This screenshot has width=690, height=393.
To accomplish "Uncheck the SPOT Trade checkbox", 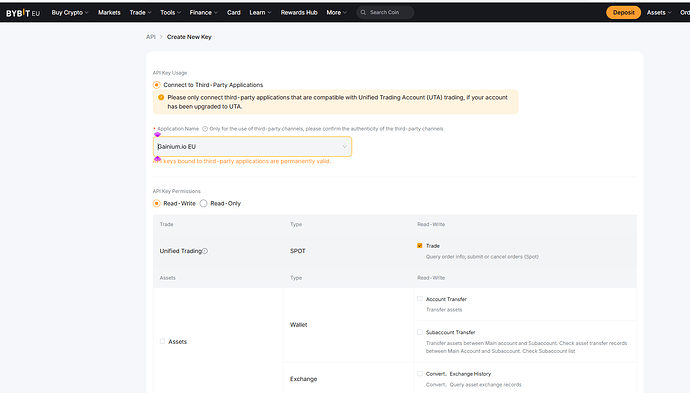I will [420, 246].
